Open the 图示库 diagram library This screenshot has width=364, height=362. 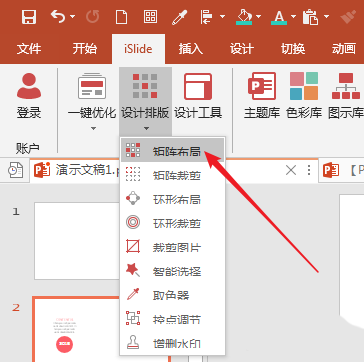click(346, 97)
